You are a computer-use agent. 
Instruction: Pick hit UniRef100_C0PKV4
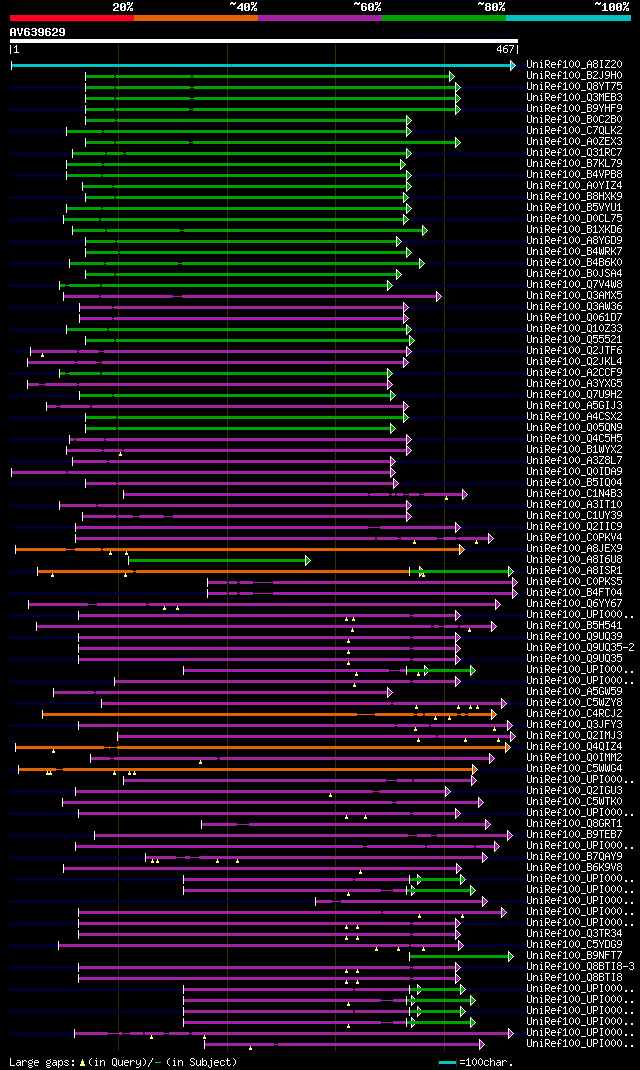574,538
